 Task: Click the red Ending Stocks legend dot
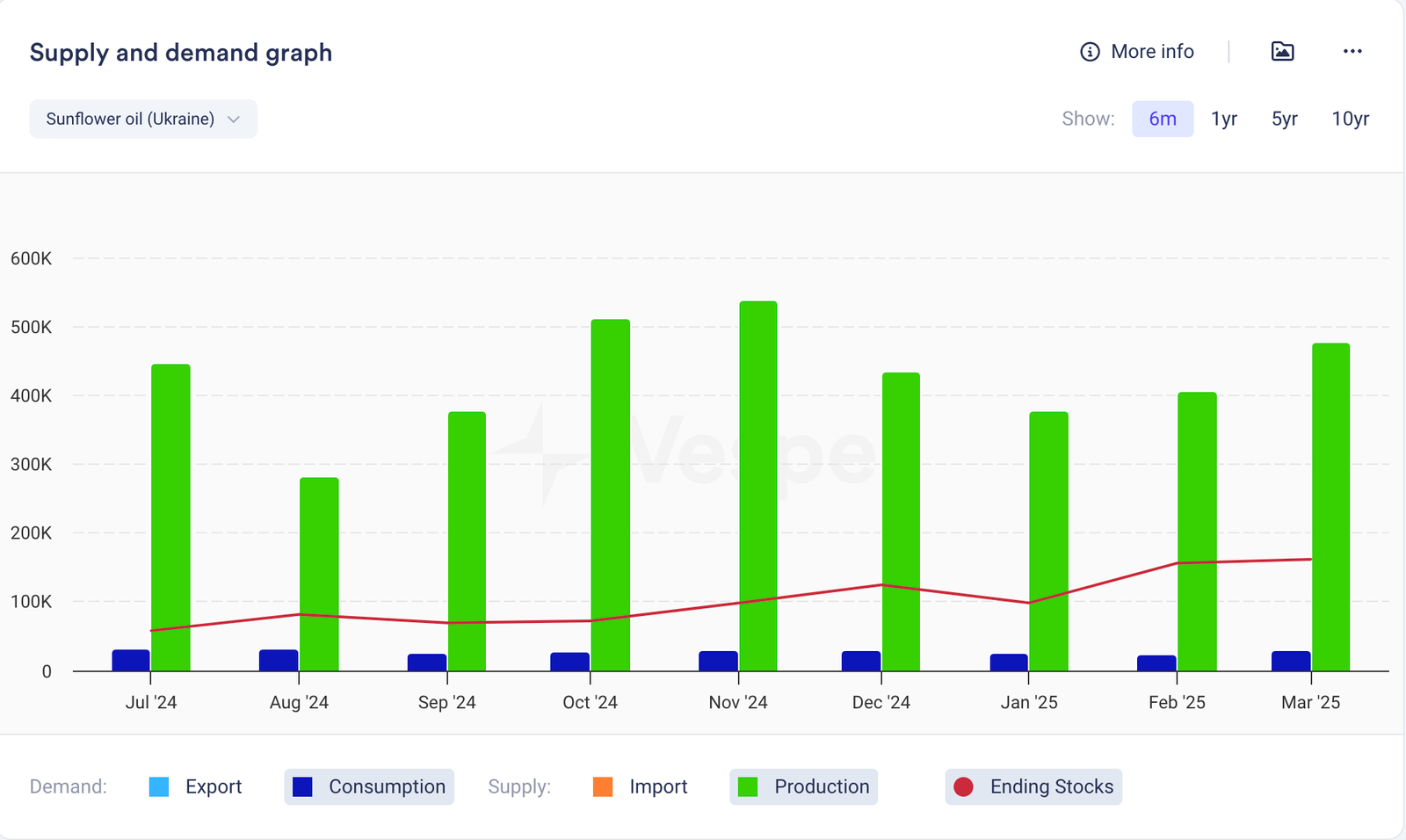pyautogui.click(x=963, y=787)
